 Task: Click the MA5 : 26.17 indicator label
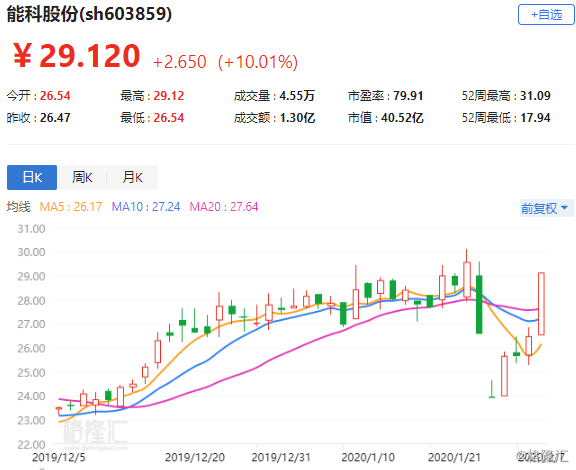pos(71,207)
